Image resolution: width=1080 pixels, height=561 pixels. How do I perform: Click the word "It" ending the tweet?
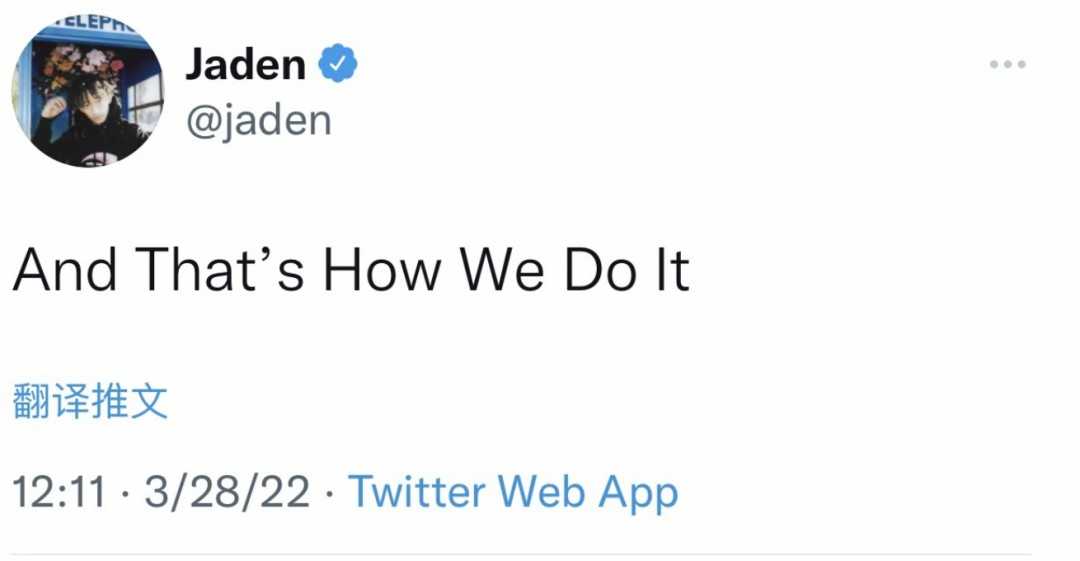pos(672,269)
